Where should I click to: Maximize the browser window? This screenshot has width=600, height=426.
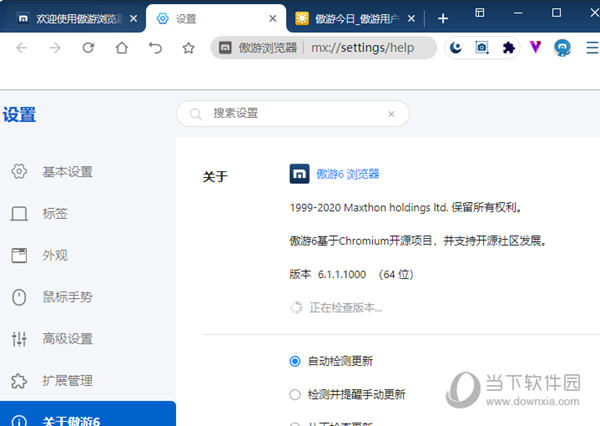[556, 13]
